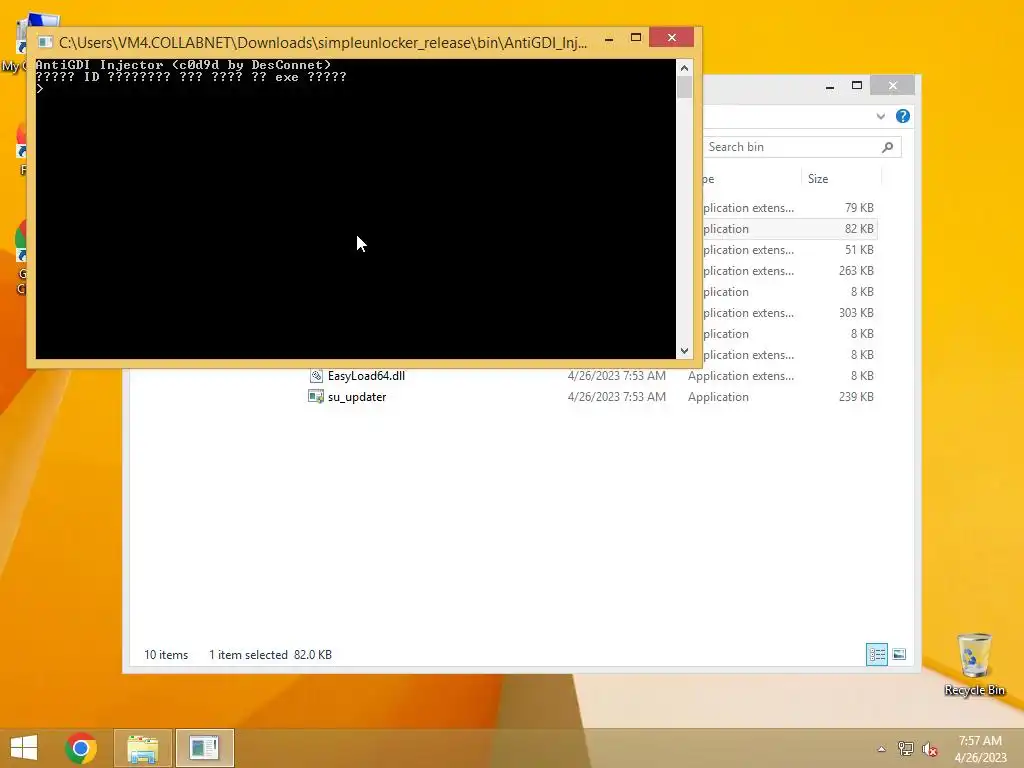Select the su_updater file
Viewport: 1024px width, 768px height.
click(x=357, y=396)
